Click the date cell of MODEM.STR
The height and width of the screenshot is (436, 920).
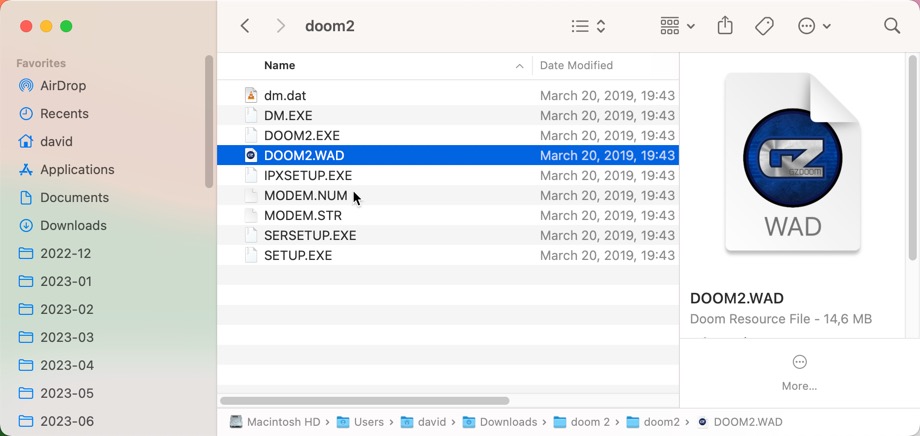607,215
